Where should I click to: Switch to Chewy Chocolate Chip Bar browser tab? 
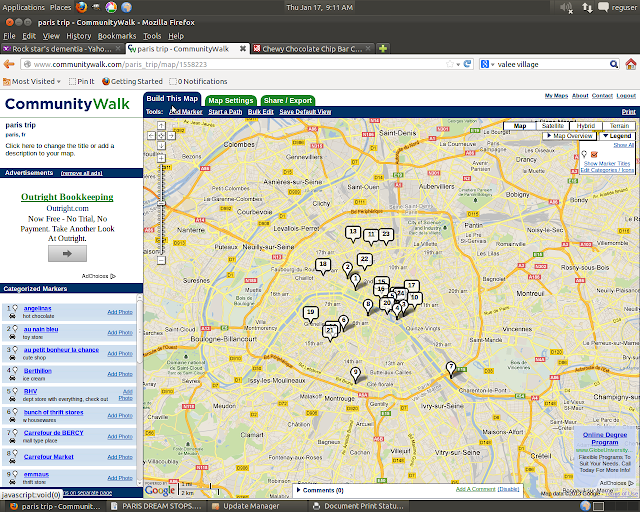(x=312, y=49)
